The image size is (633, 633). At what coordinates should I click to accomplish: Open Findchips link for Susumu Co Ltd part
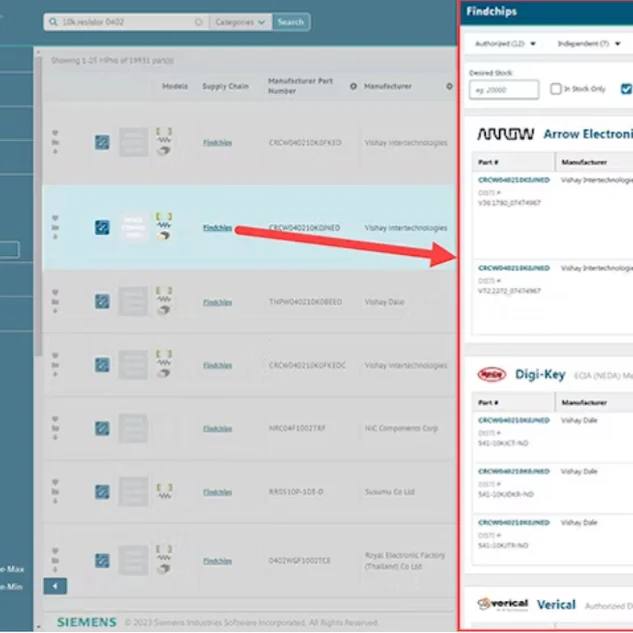coord(217,492)
